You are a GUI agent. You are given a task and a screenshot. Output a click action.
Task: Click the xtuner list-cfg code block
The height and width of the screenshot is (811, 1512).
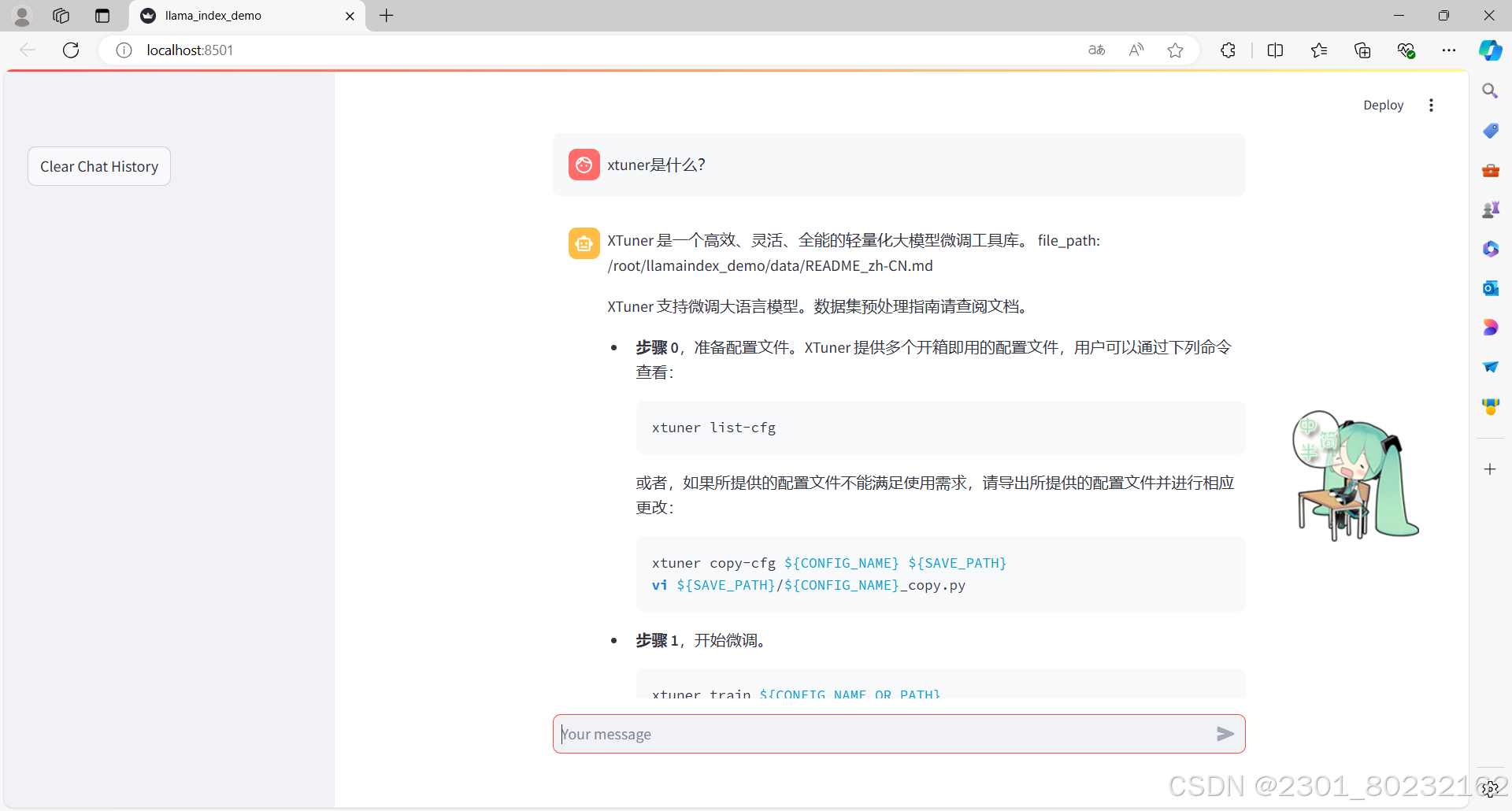click(940, 428)
